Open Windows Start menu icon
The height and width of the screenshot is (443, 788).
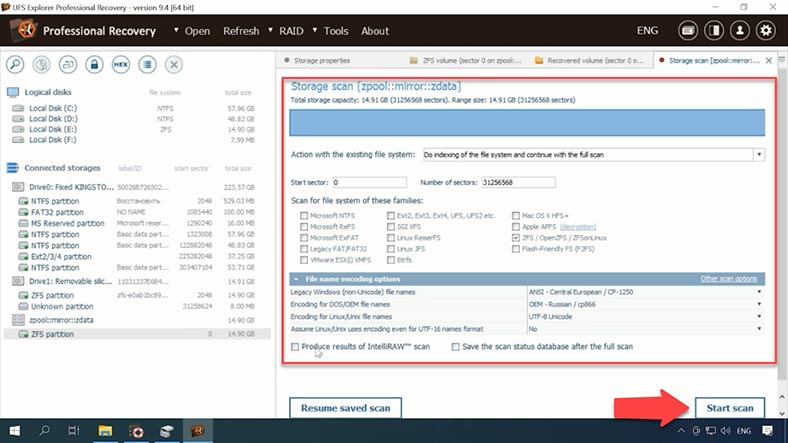click(x=15, y=430)
